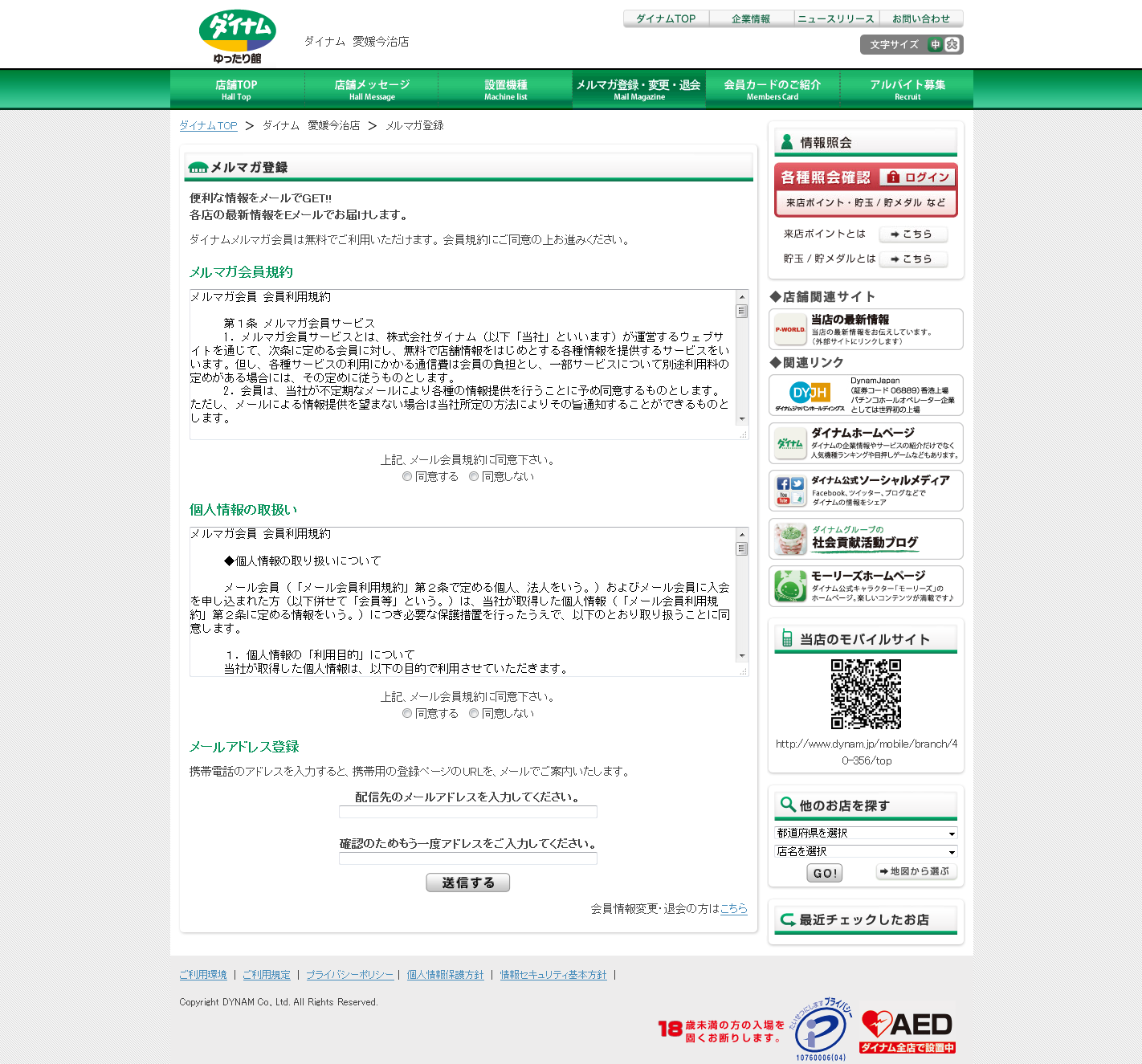Set font size to medium (中)
1142x1064 pixels.
(935, 45)
